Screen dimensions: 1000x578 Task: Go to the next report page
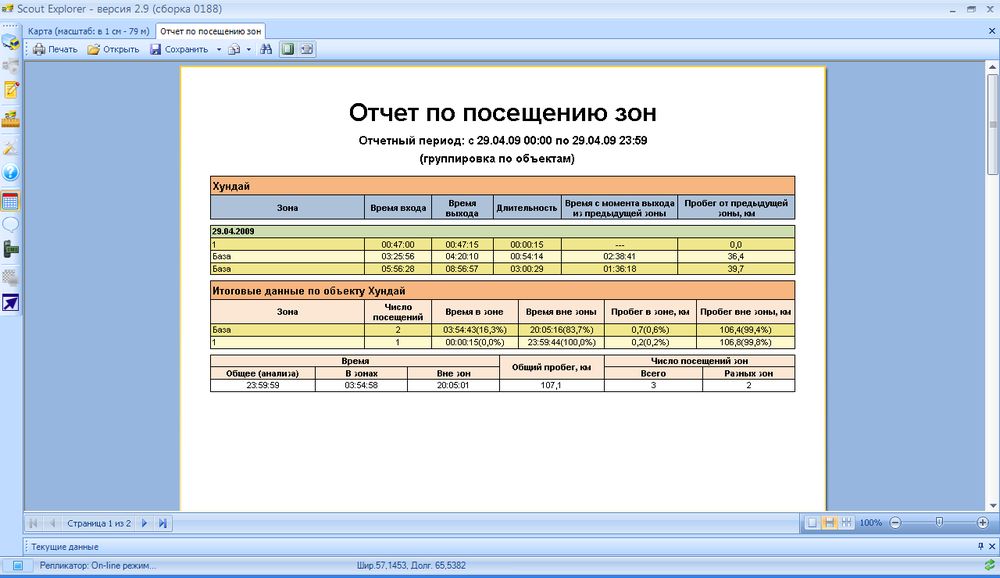pos(144,523)
